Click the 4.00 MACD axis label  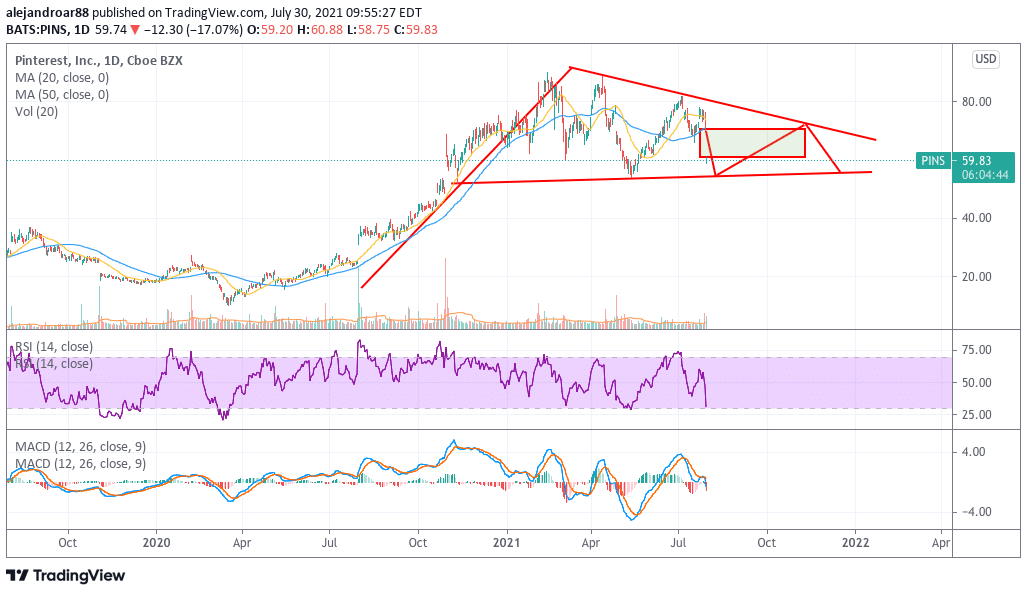click(973, 452)
